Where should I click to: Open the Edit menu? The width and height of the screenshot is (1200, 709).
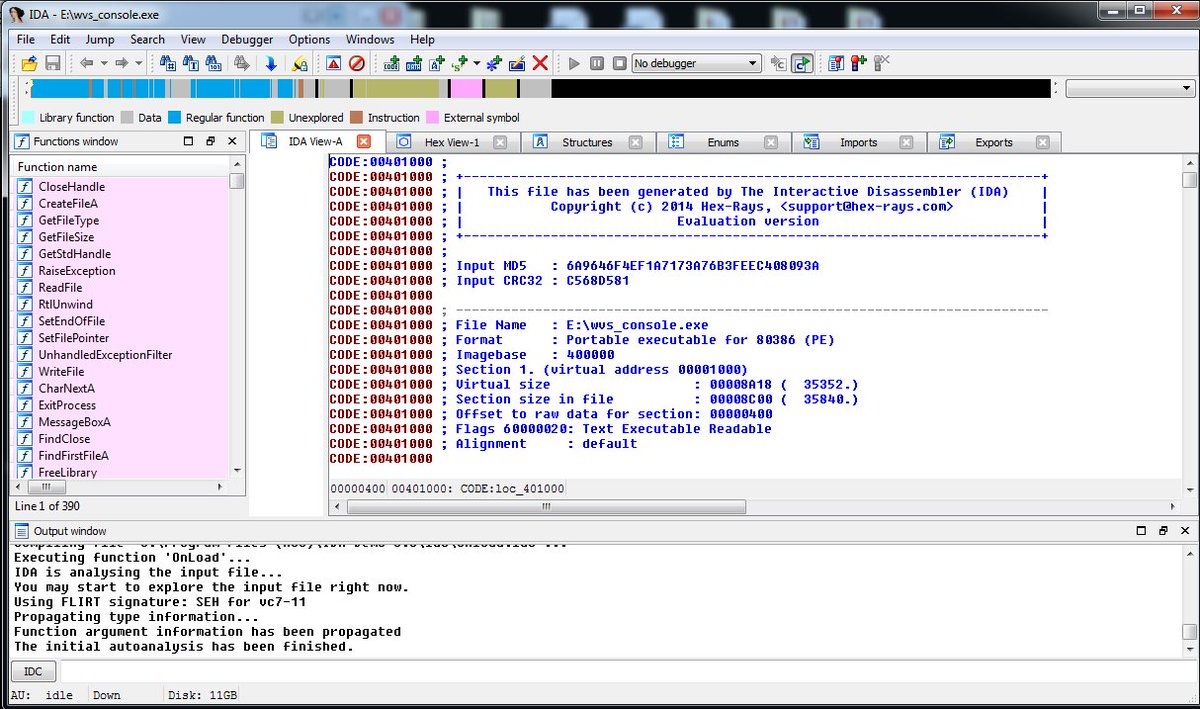[x=61, y=39]
